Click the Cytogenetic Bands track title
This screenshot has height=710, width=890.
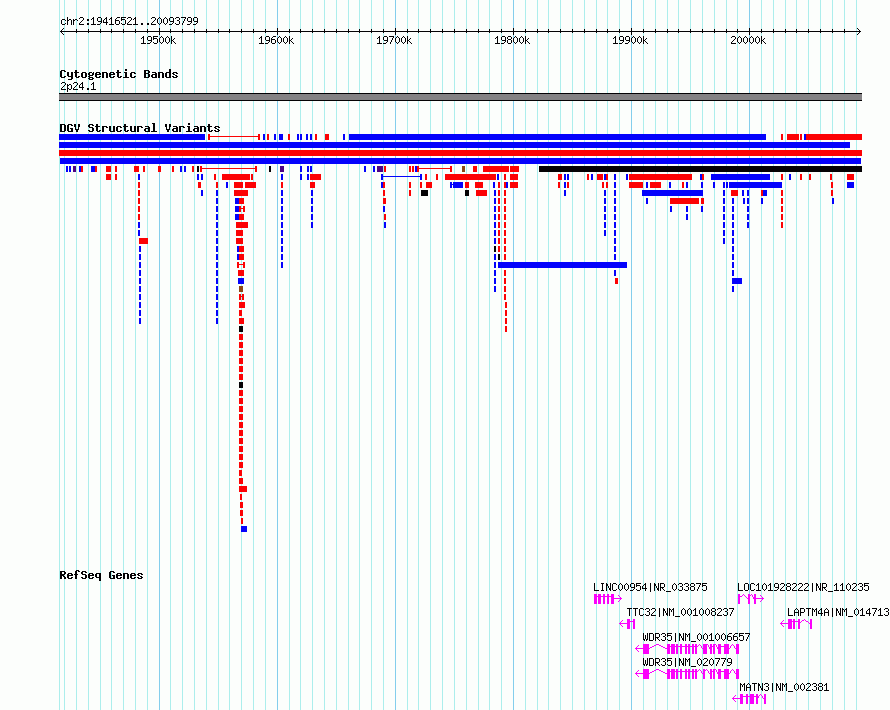119,74
